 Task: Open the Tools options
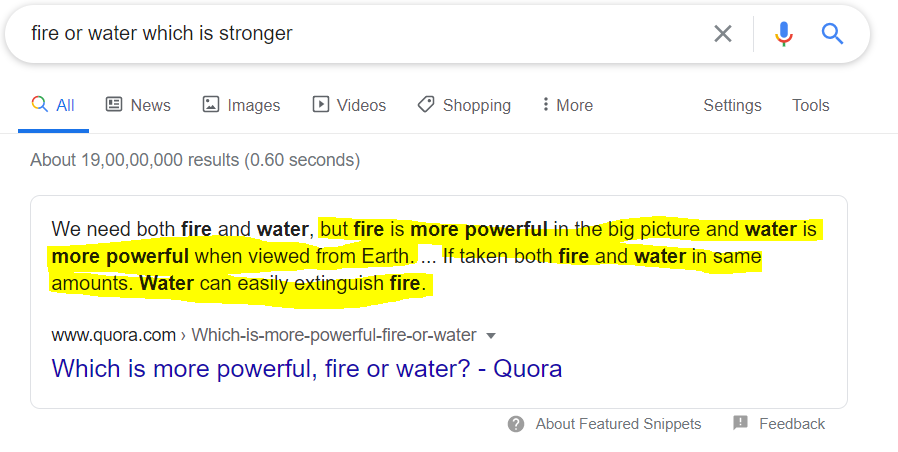pyautogui.click(x=810, y=105)
